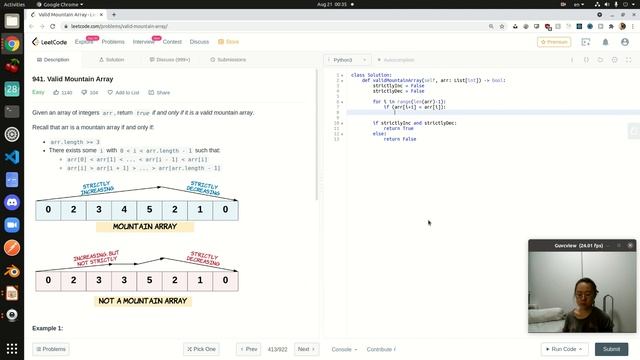Viewport: 640px width, 360px height.
Task: Bookmark this page with star icon
Action: tap(502, 26)
